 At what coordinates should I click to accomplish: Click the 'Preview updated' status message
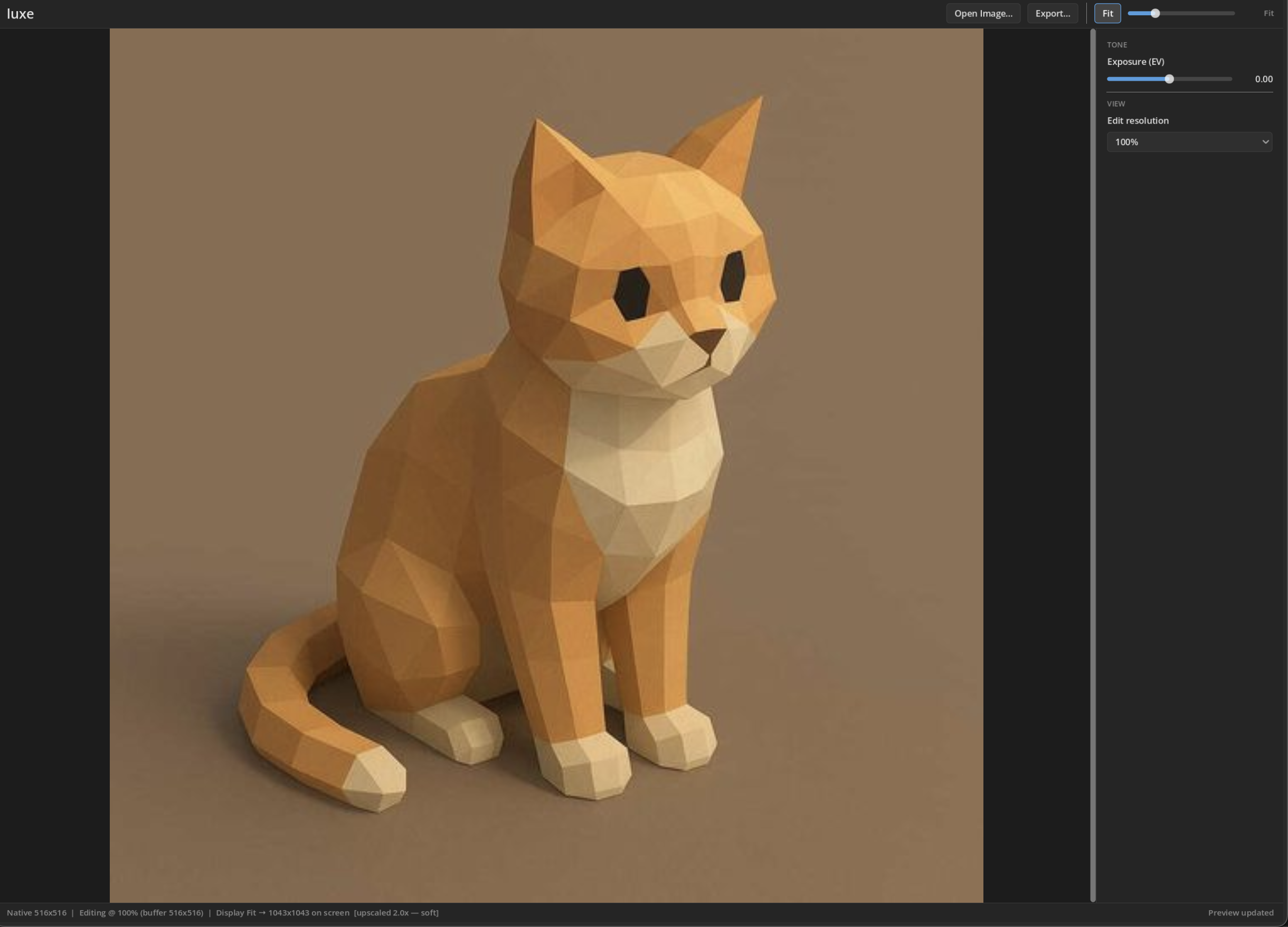click(1240, 913)
